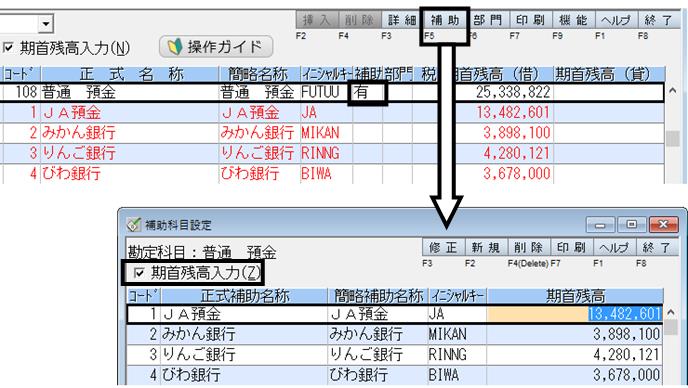Open ヘルプ (F1) in 補助科目設定 window
Viewport: 688px width, 388px height.
click(x=614, y=248)
